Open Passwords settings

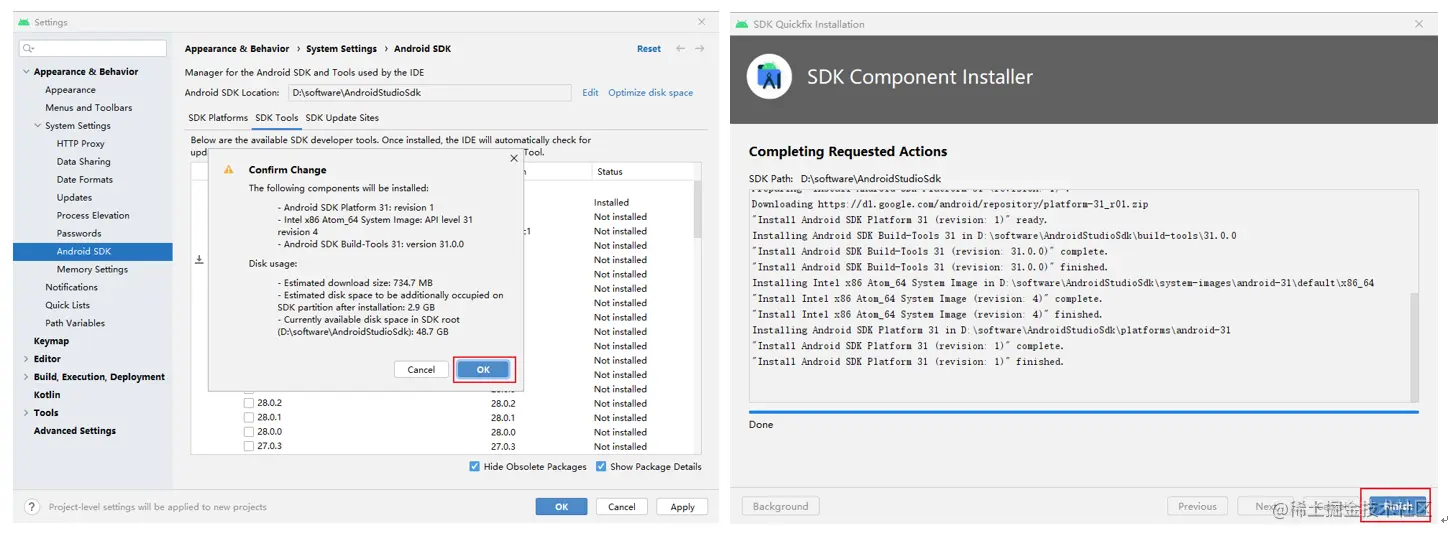tap(79, 234)
